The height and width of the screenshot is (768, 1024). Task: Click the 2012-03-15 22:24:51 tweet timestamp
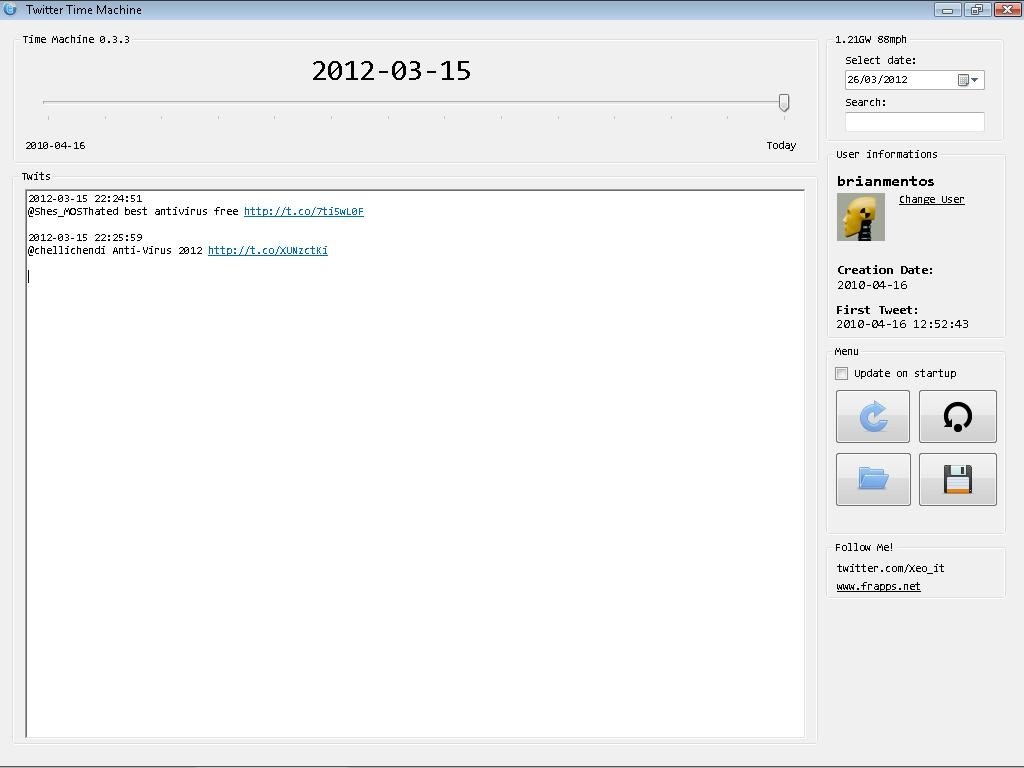(x=85, y=199)
